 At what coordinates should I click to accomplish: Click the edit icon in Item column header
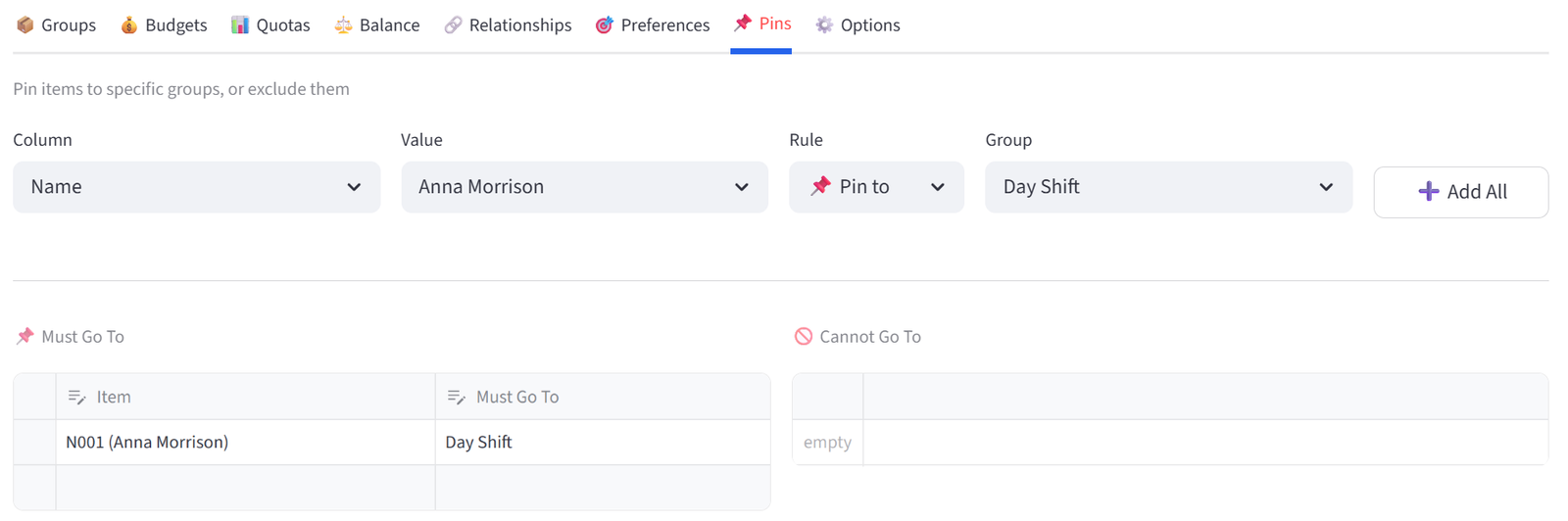tap(76, 397)
